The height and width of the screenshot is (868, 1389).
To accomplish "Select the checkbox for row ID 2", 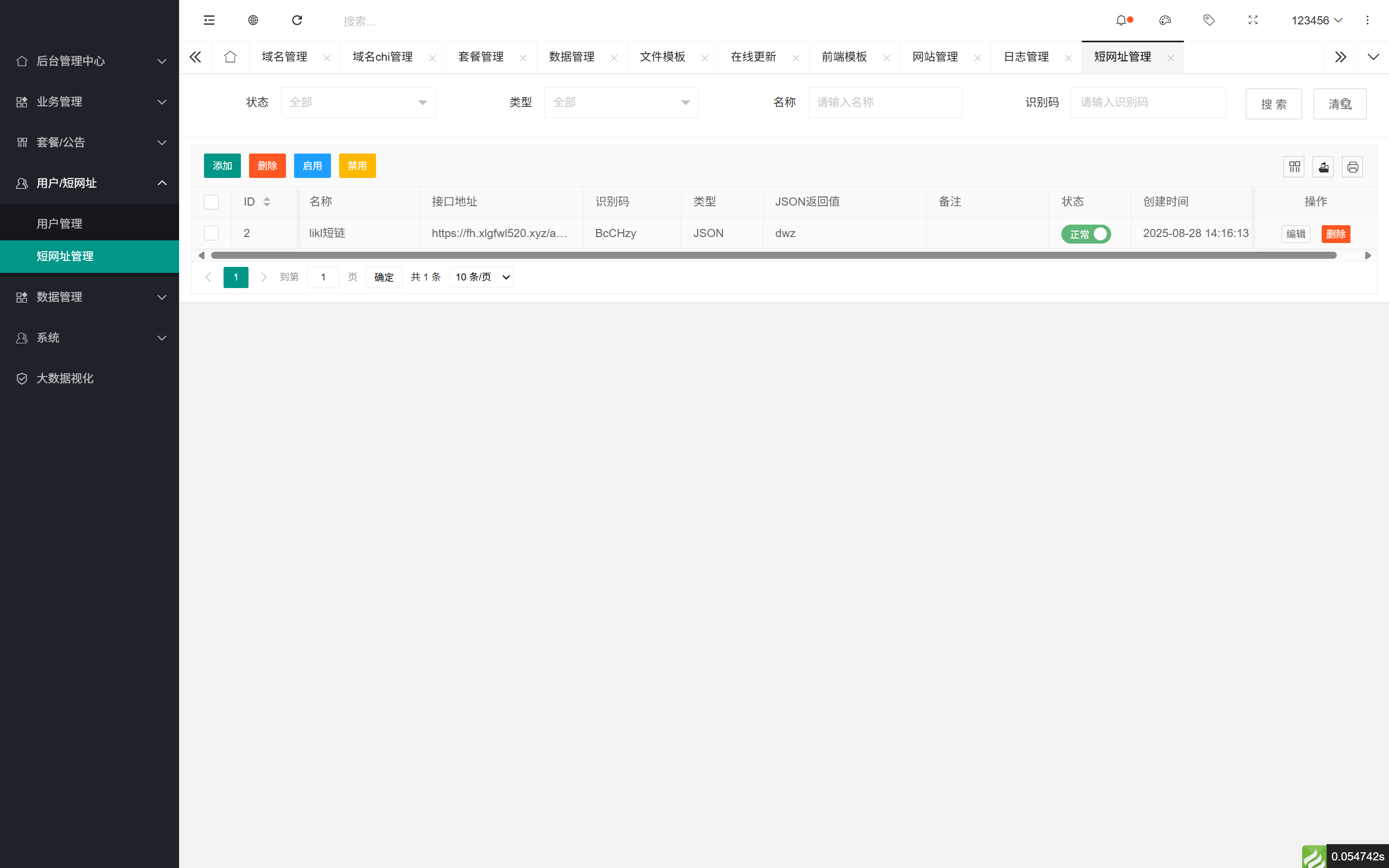I will click(x=211, y=233).
